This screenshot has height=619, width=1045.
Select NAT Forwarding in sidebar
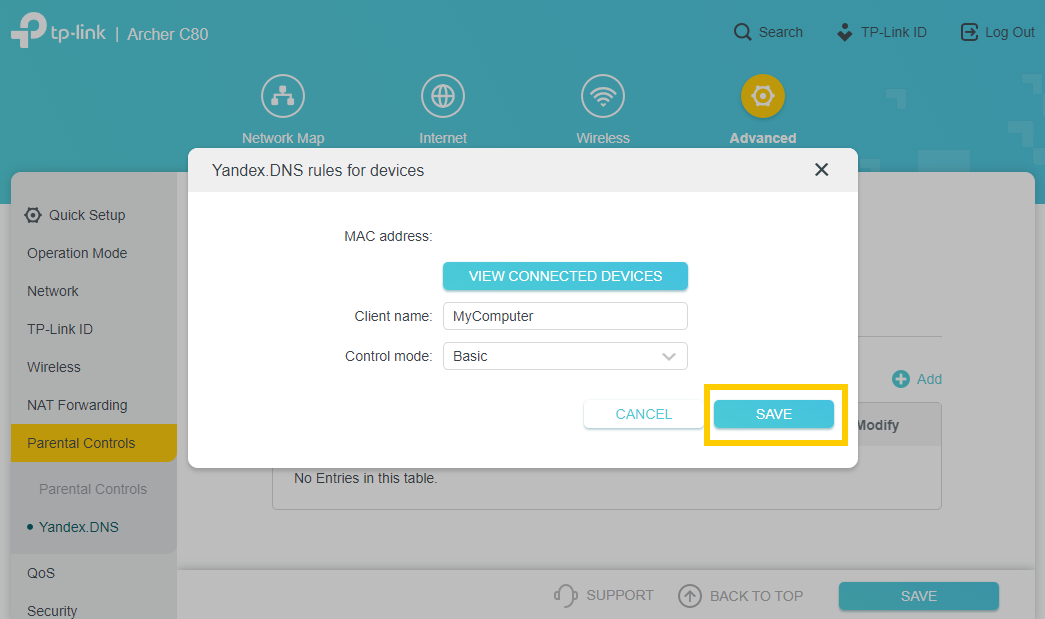tap(77, 405)
